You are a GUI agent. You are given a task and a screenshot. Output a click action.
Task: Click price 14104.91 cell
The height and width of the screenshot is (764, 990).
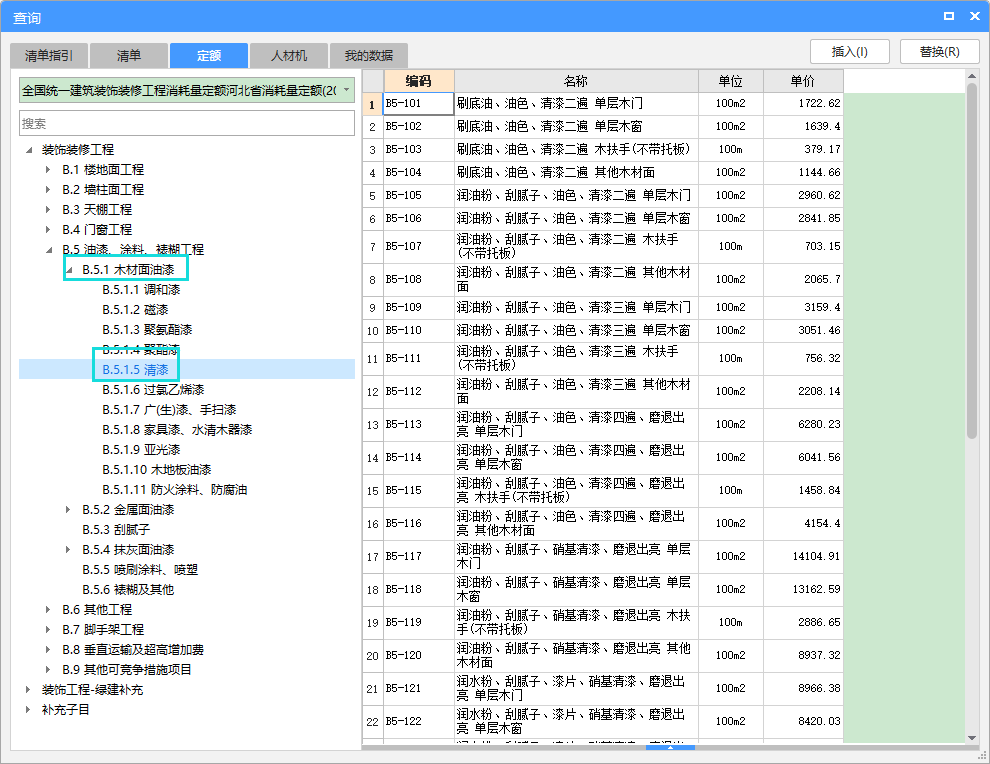click(803, 556)
